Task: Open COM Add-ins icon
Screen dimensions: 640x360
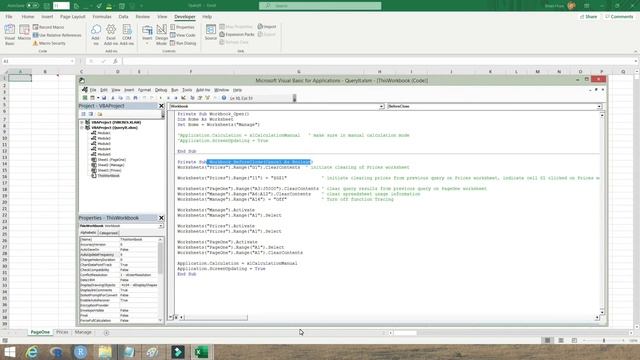Action: (127, 35)
